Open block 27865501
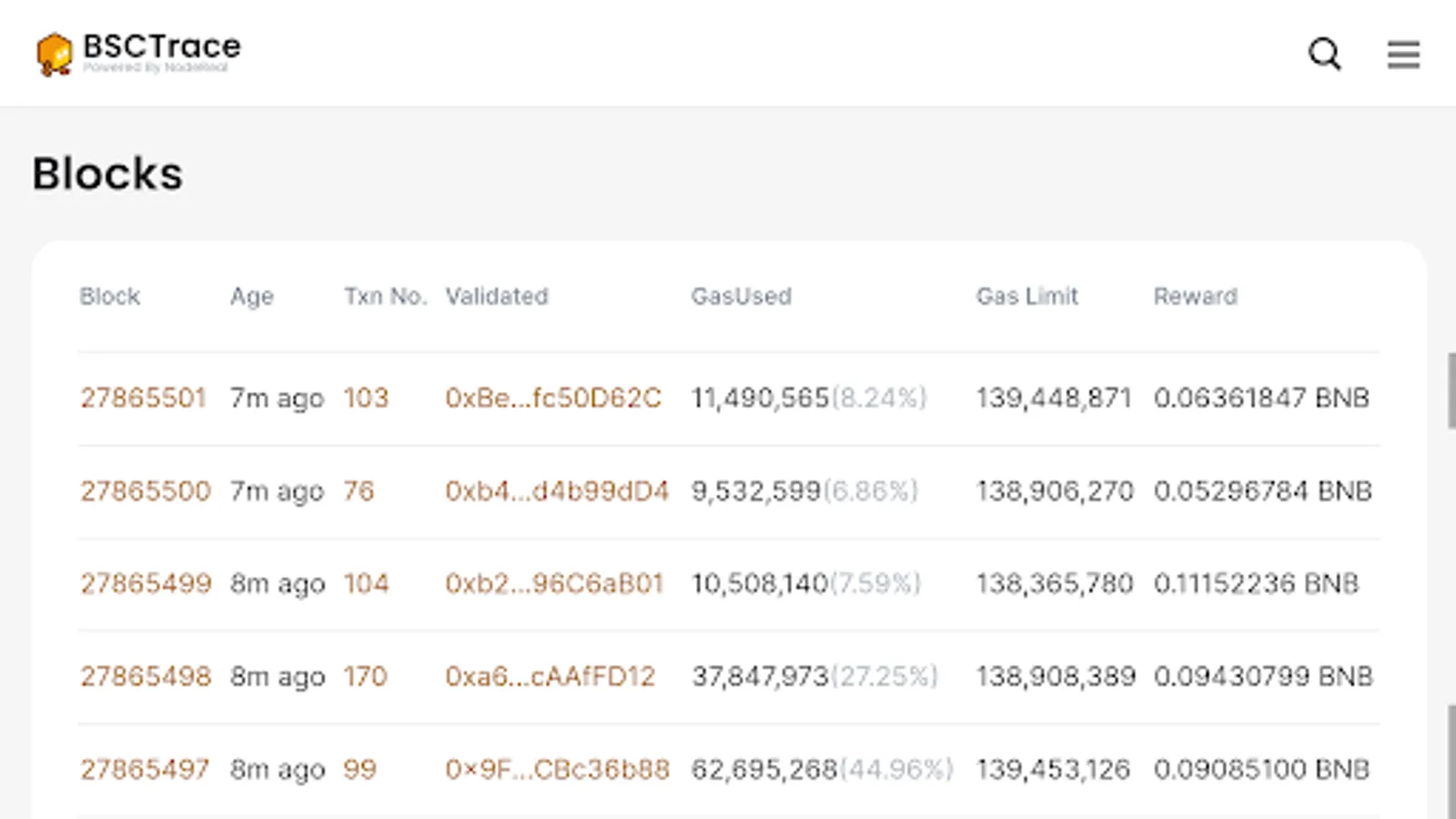 click(x=144, y=399)
